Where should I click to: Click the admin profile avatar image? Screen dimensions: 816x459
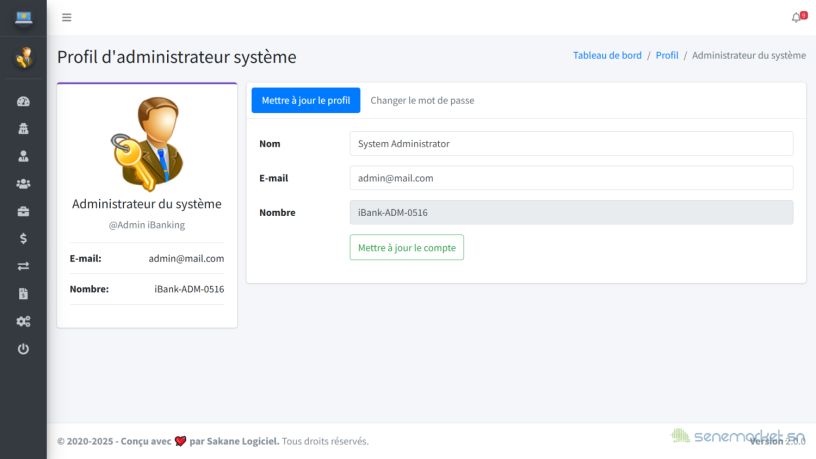tap(147, 143)
